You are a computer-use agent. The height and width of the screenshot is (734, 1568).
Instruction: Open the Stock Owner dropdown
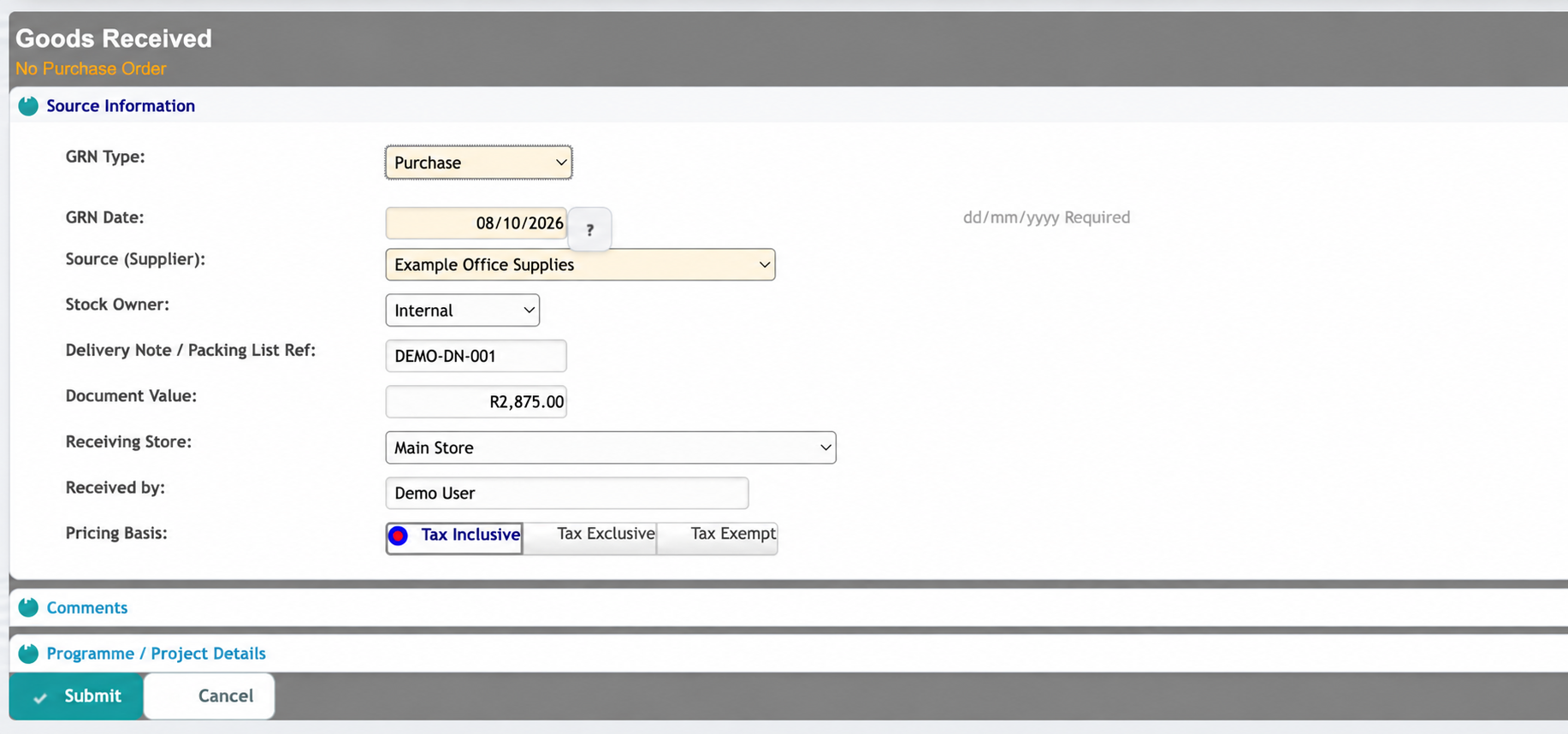(x=462, y=310)
